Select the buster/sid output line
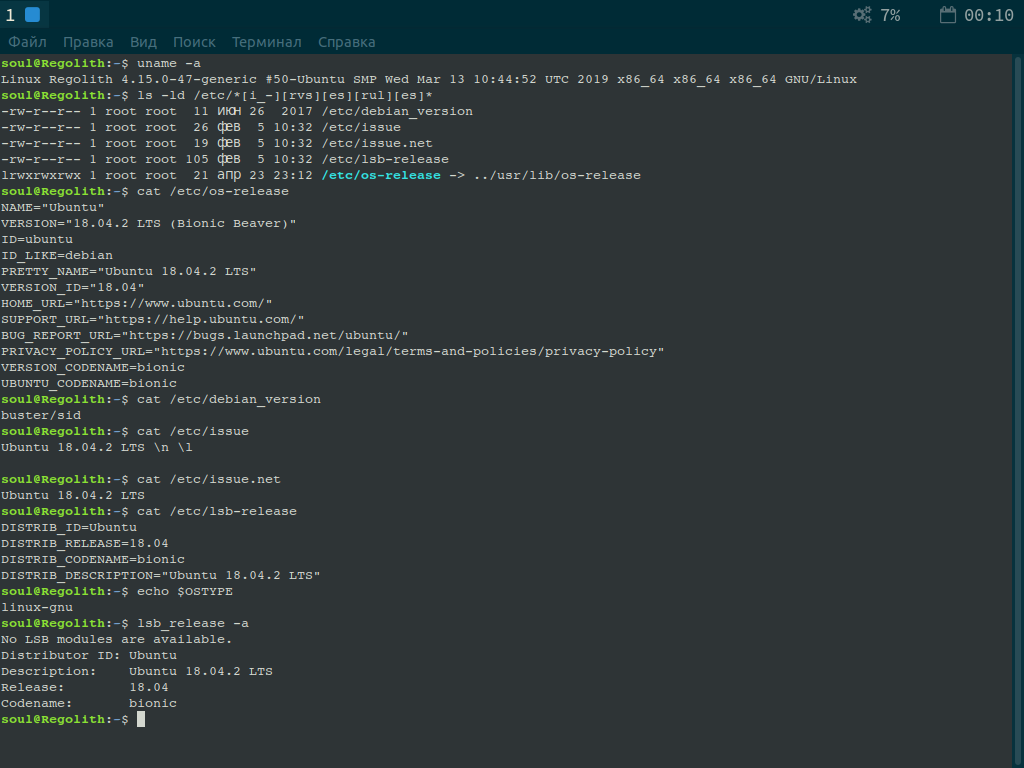This screenshot has height=768, width=1024. tap(41, 415)
